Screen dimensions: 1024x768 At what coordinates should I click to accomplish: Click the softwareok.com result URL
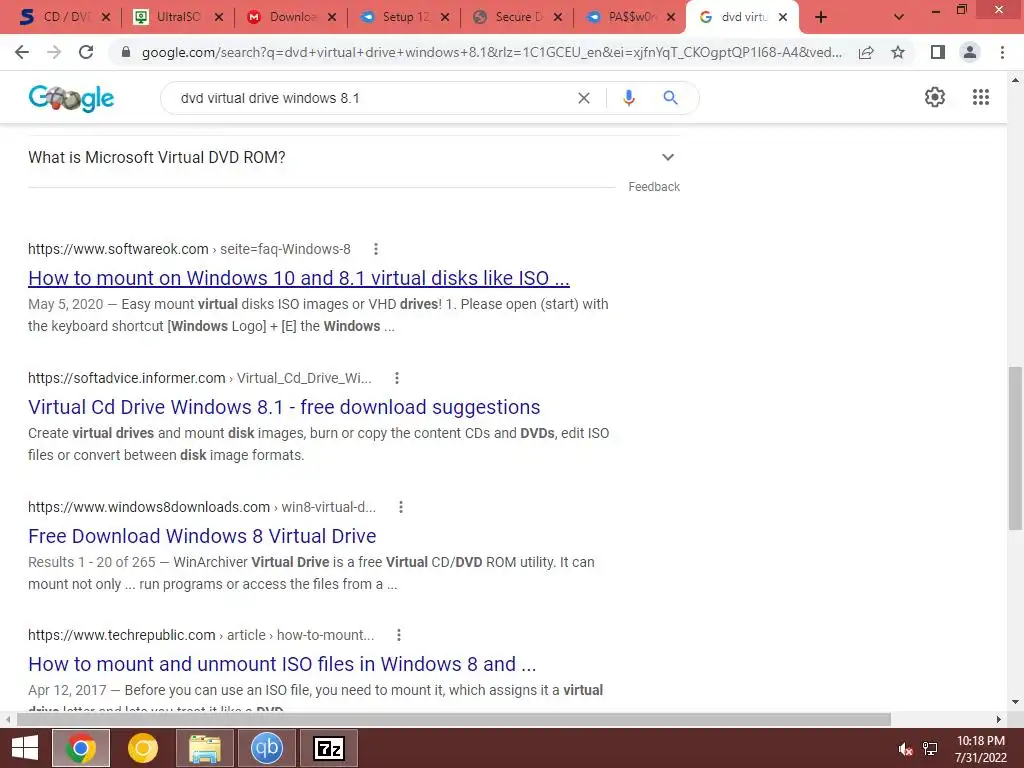pyautogui.click(x=189, y=249)
